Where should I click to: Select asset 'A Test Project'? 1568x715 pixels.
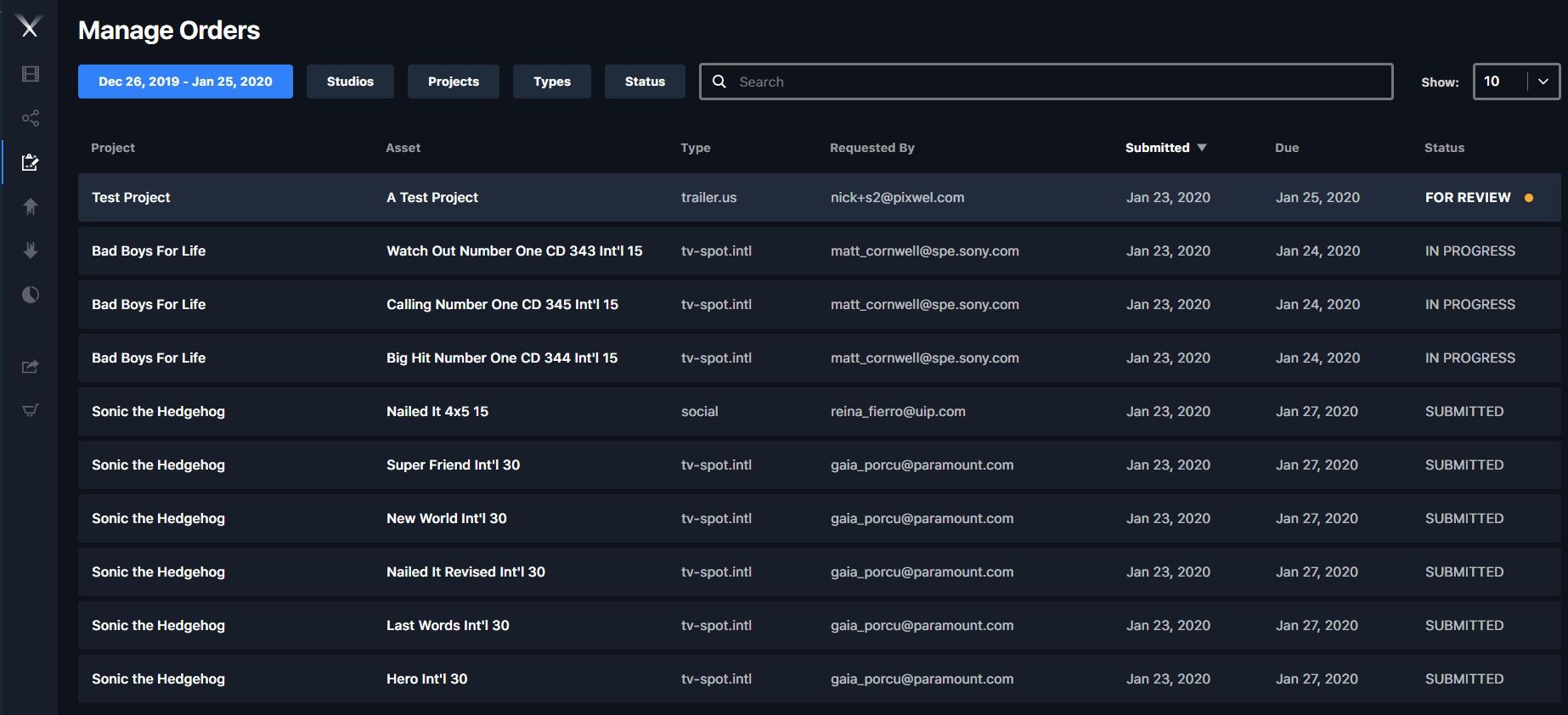[x=432, y=198]
